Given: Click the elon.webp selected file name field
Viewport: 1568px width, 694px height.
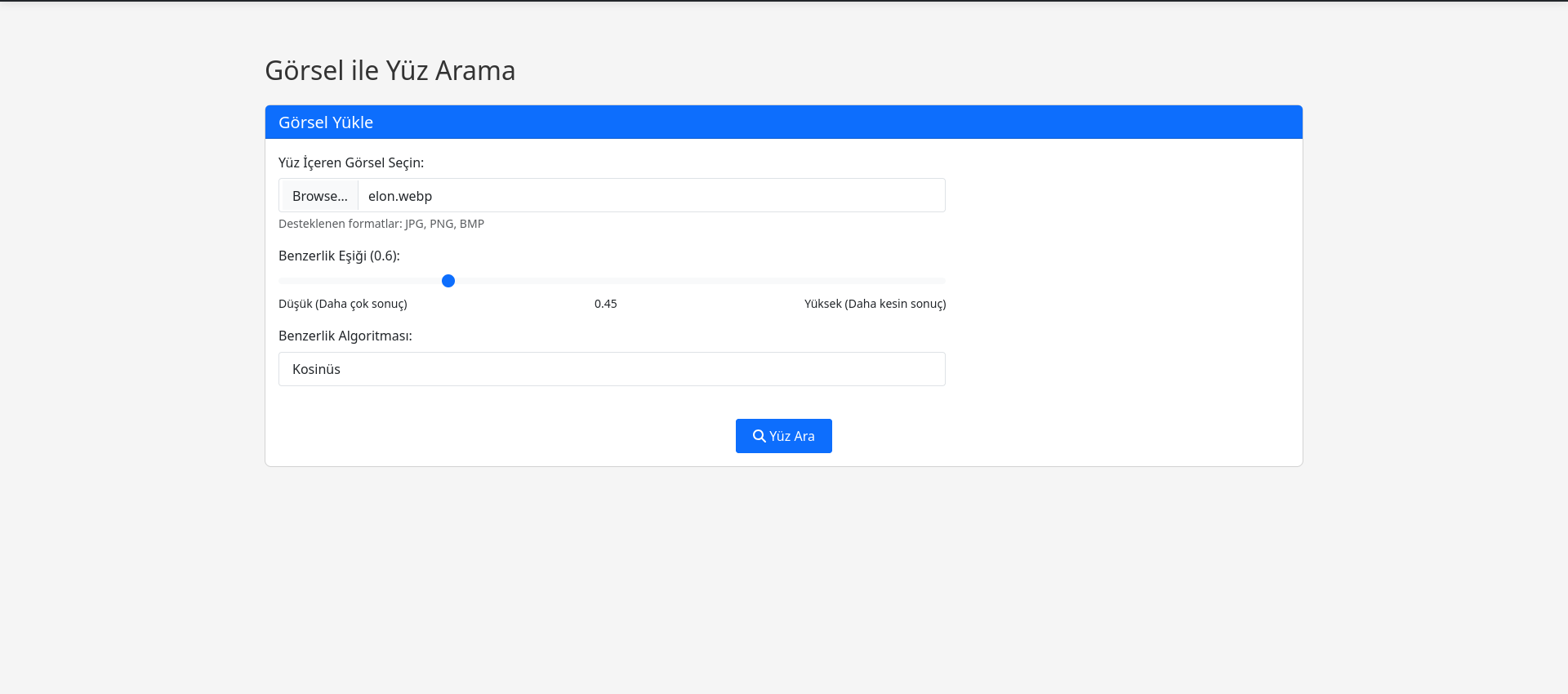Looking at the screenshot, I should coord(650,196).
